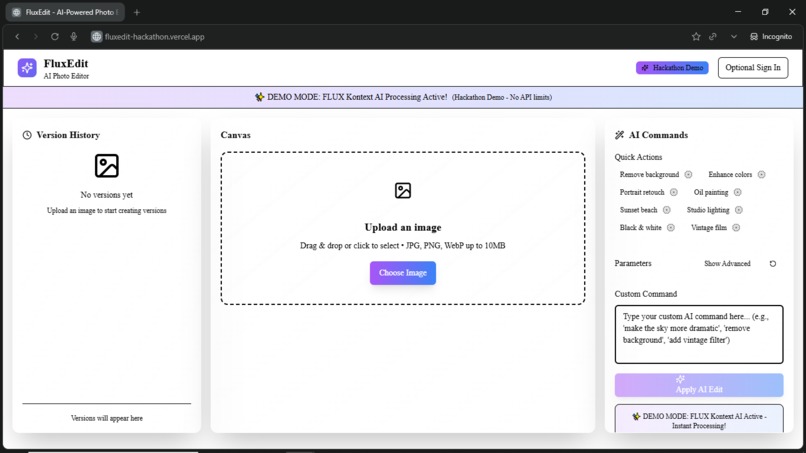The image size is (806, 453).
Task: Click plus icon next to Black & white
Action: (671, 227)
